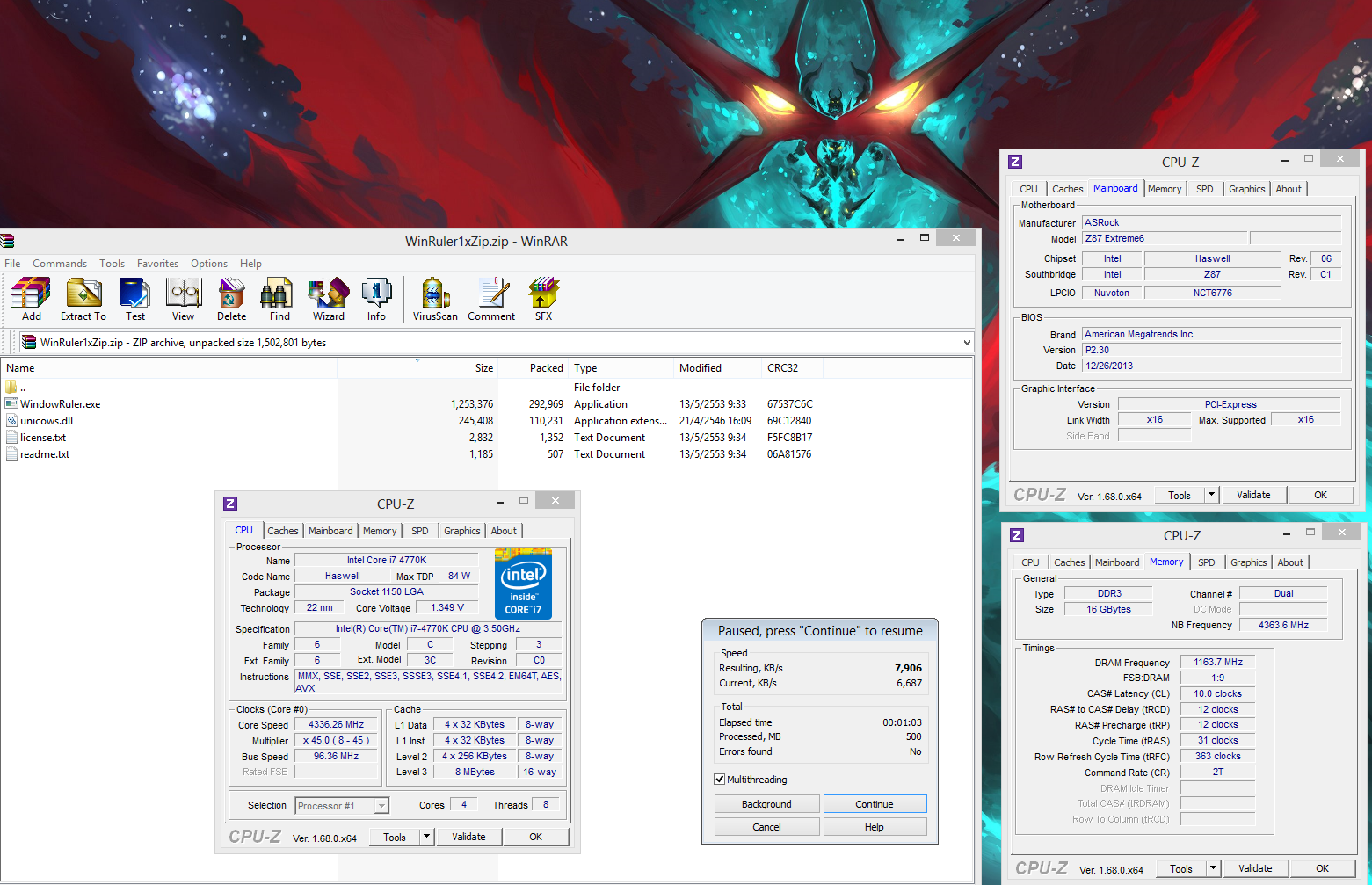
Task: Open Tools dropdown arrow in CPU-Z Memory window
Action: pos(1214,868)
